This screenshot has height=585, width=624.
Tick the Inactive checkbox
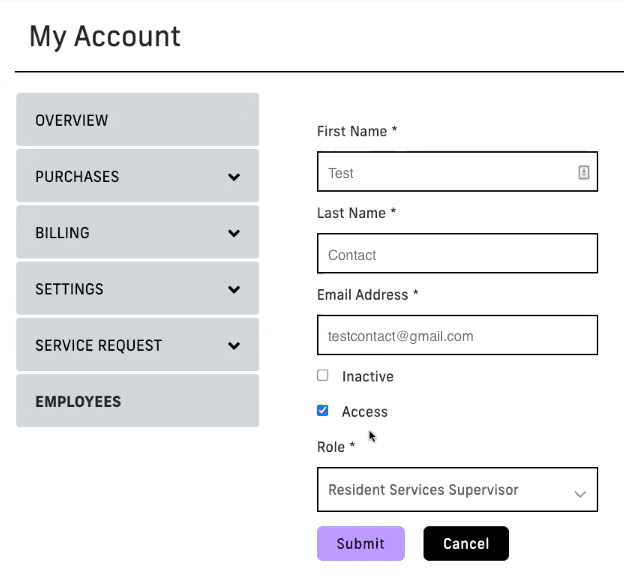click(x=322, y=375)
